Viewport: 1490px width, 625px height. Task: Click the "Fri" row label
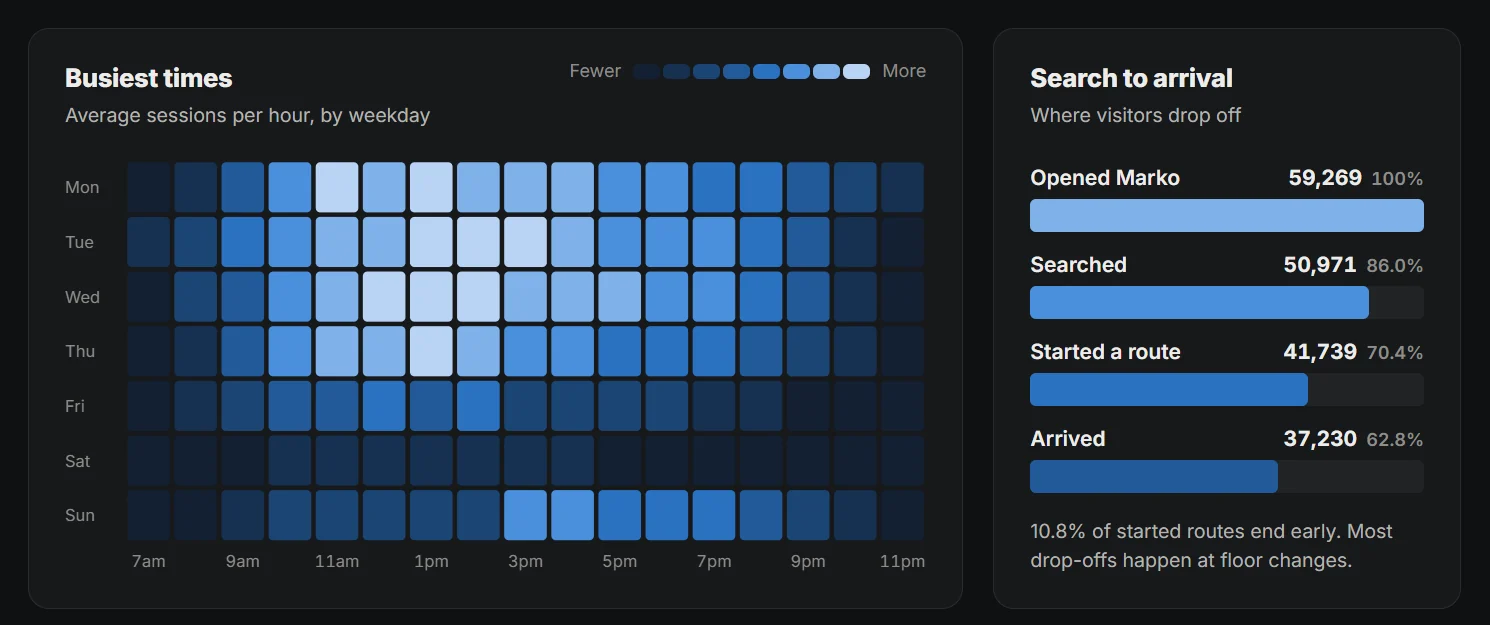(75, 406)
